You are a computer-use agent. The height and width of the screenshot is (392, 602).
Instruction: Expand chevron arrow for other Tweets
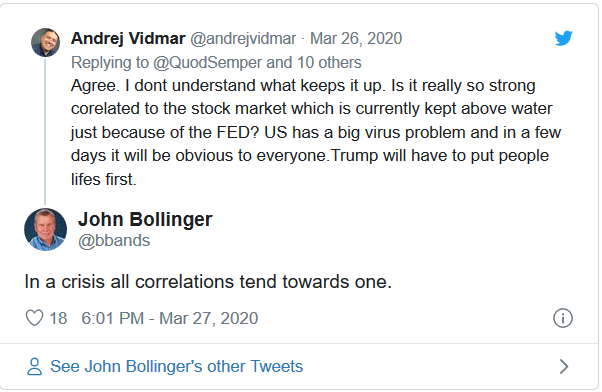click(563, 366)
